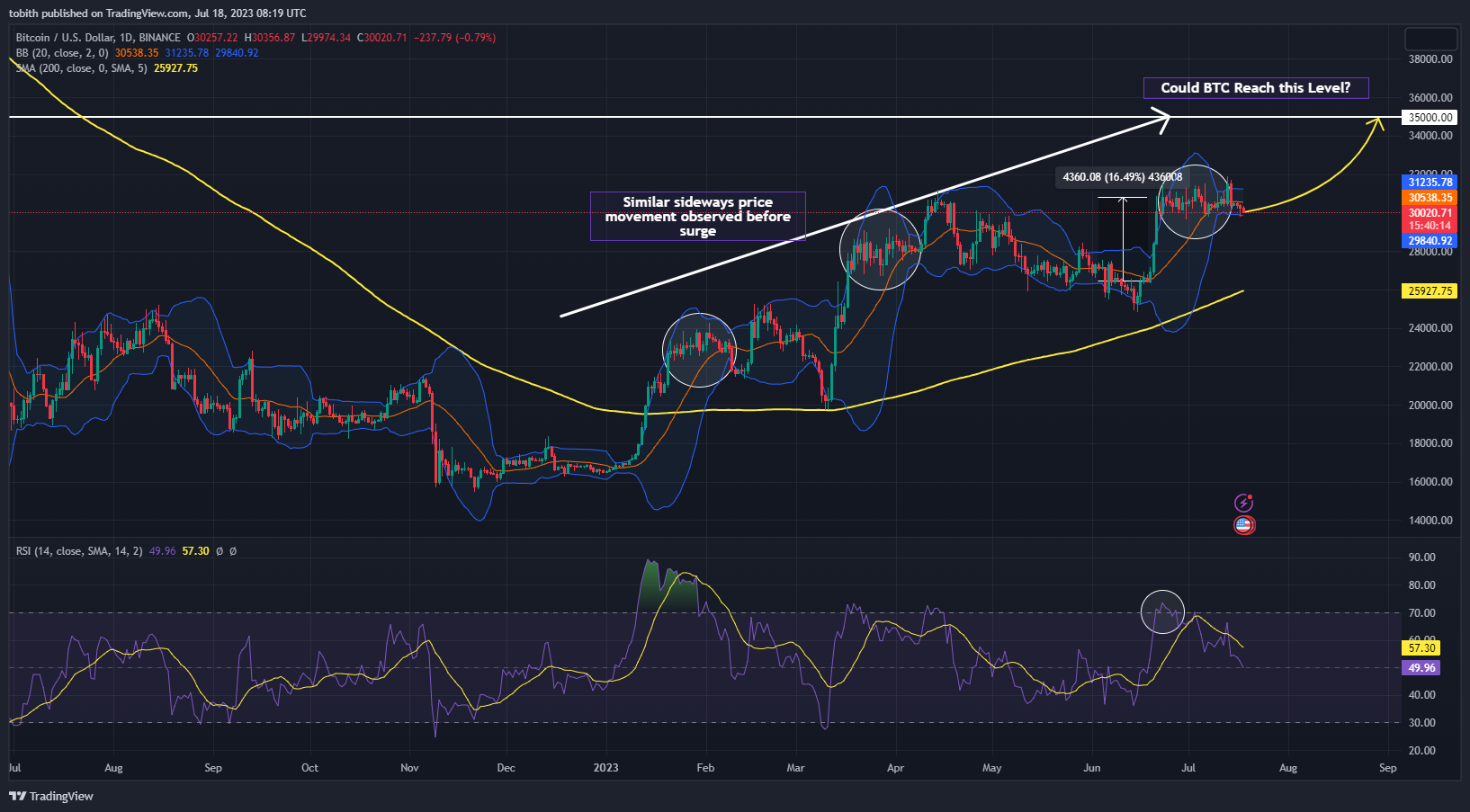Click the lightning bolt event icon
This screenshot has width=1470, height=812.
pyautogui.click(x=1243, y=503)
